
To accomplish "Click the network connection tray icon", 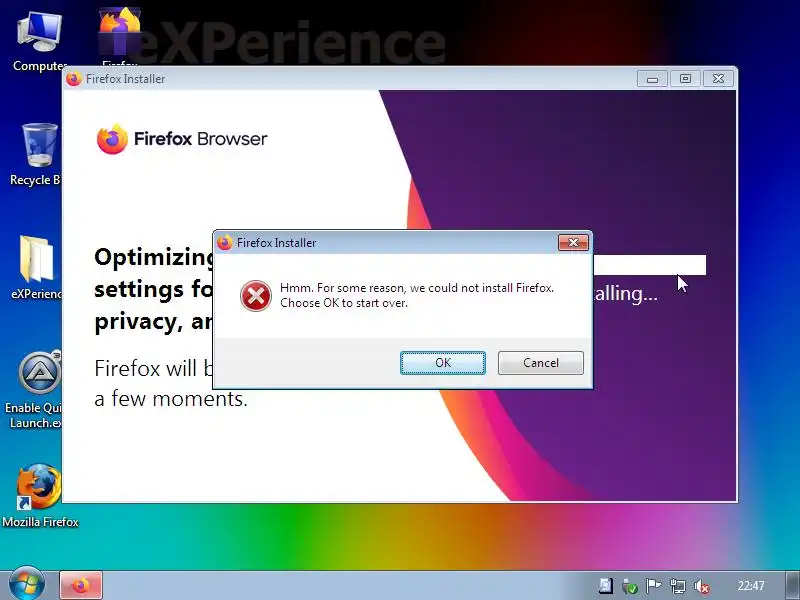I will (x=678, y=586).
